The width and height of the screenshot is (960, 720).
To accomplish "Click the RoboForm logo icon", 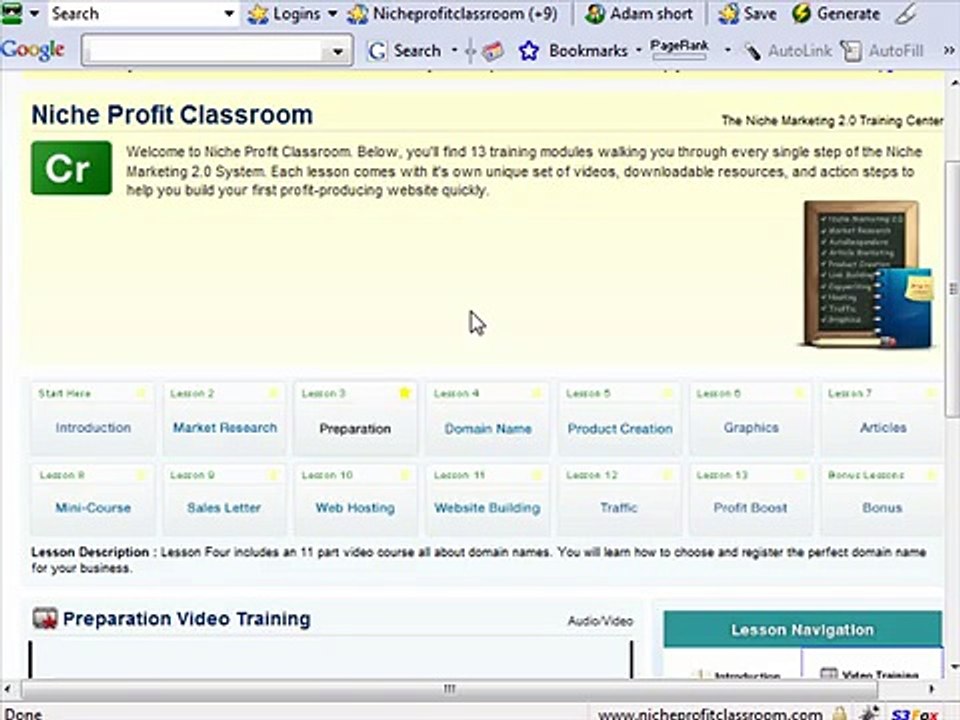I will click(11, 13).
